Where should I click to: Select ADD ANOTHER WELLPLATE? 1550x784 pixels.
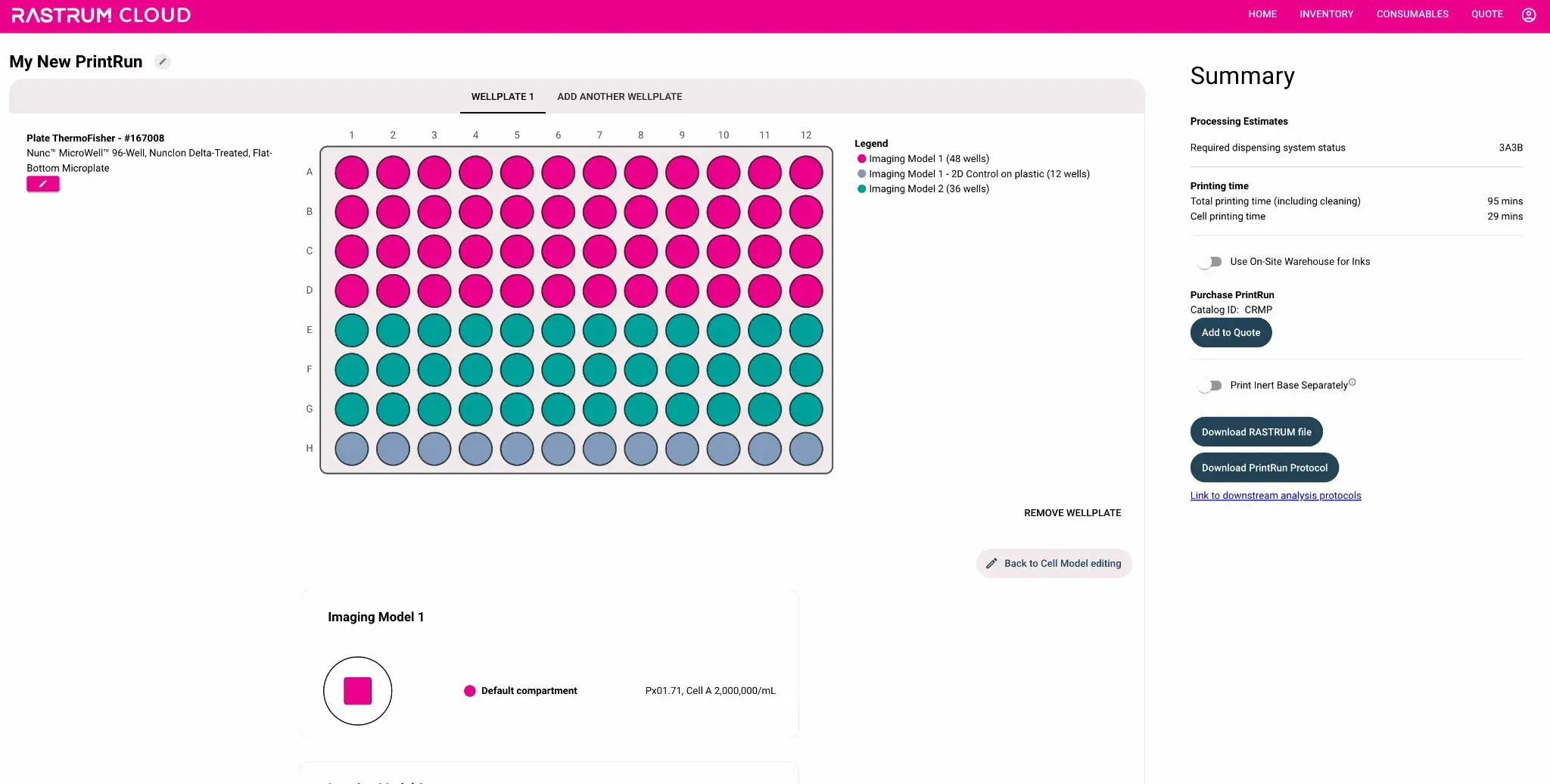pos(619,96)
